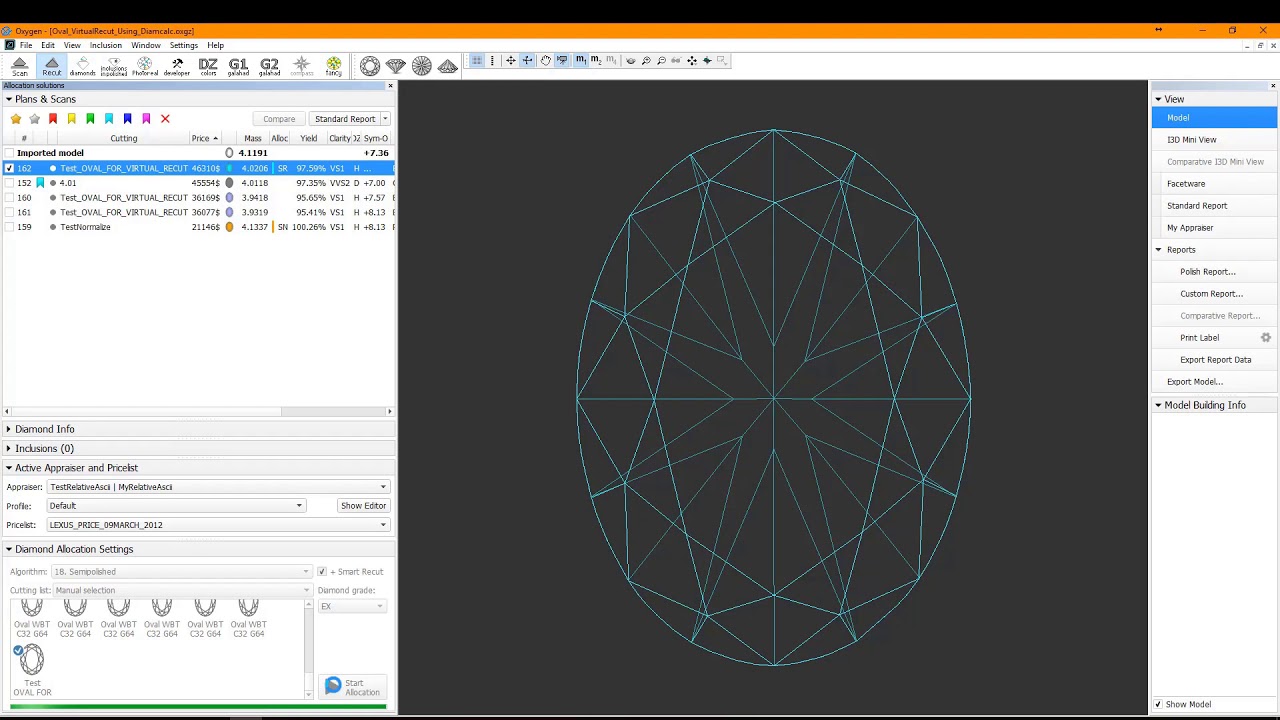Select the fancy tool icon
Viewport: 1280px width, 720px height.
(333, 66)
